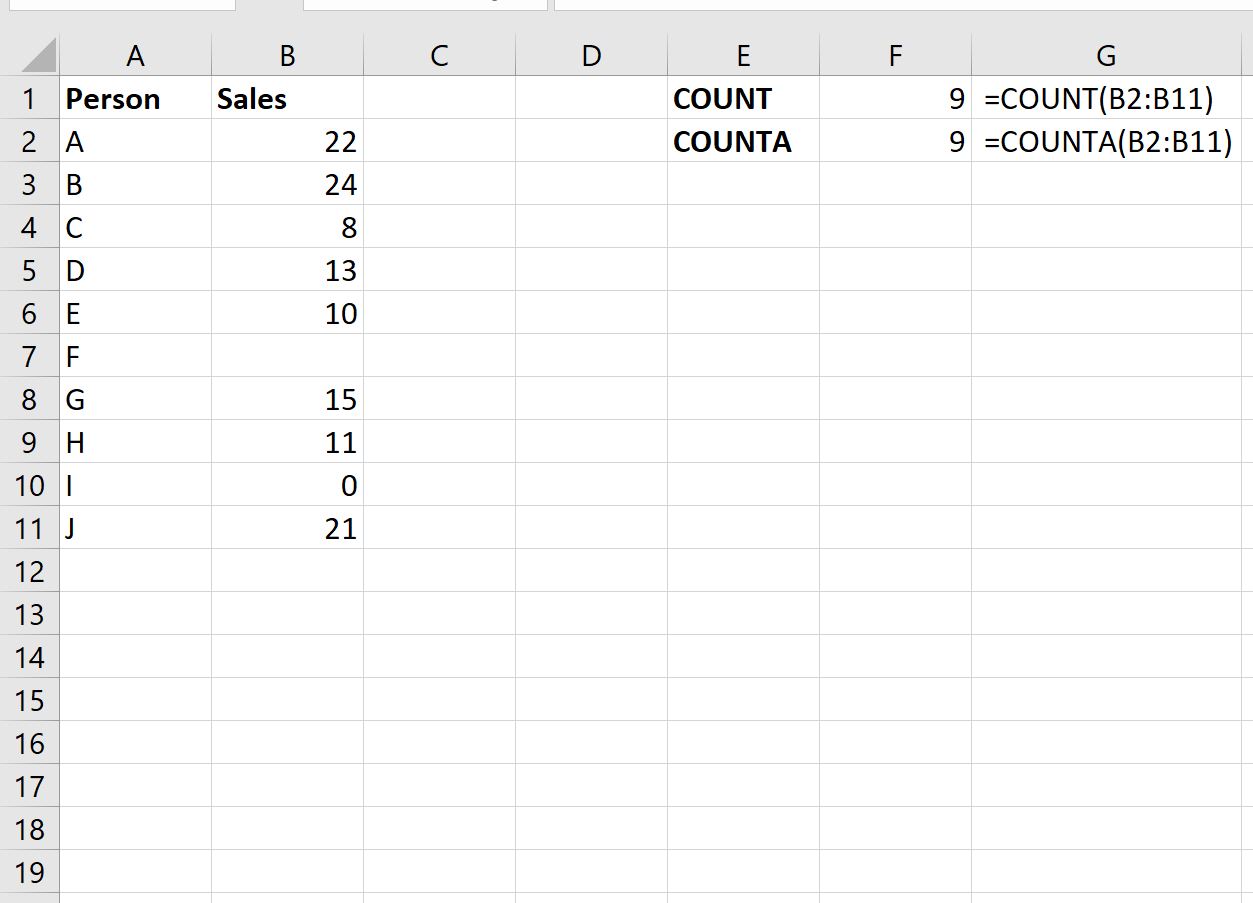Viewport: 1253px width, 903px height.
Task: Select the cell containing sales value 24
Action: (x=287, y=185)
